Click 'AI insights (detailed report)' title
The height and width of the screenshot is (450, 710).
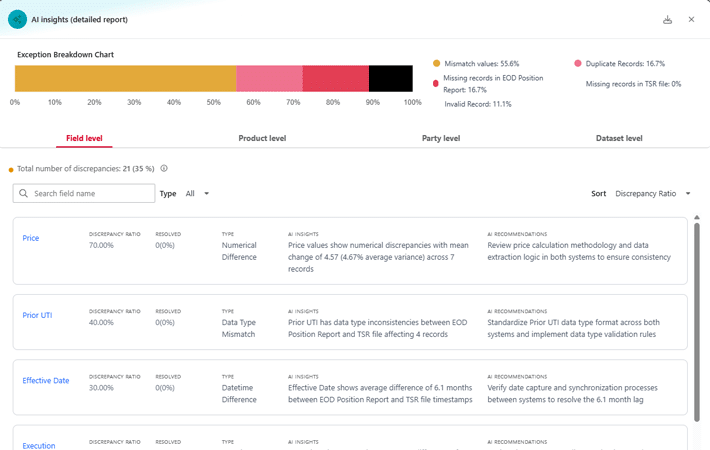(80, 19)
